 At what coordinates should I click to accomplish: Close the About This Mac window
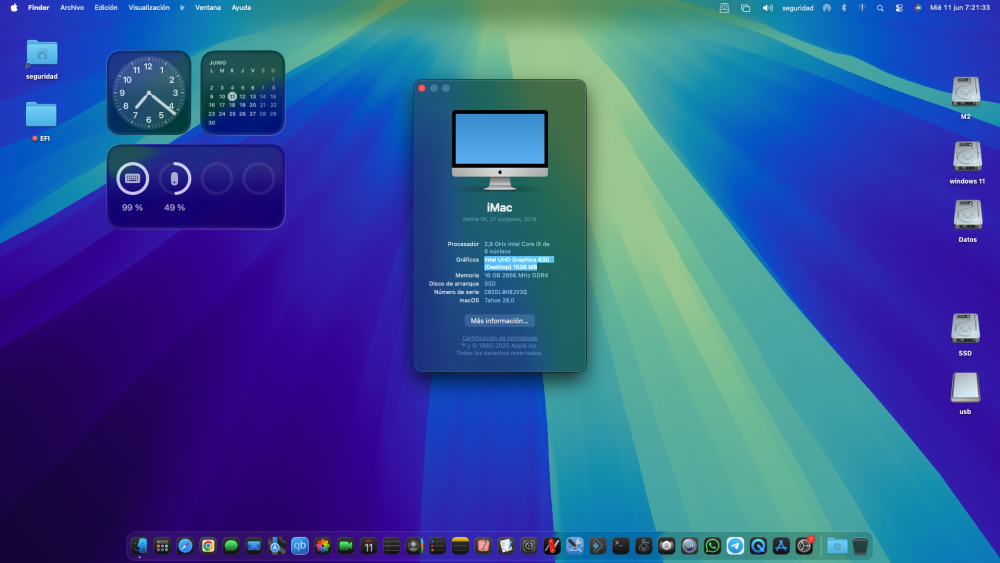422,88
